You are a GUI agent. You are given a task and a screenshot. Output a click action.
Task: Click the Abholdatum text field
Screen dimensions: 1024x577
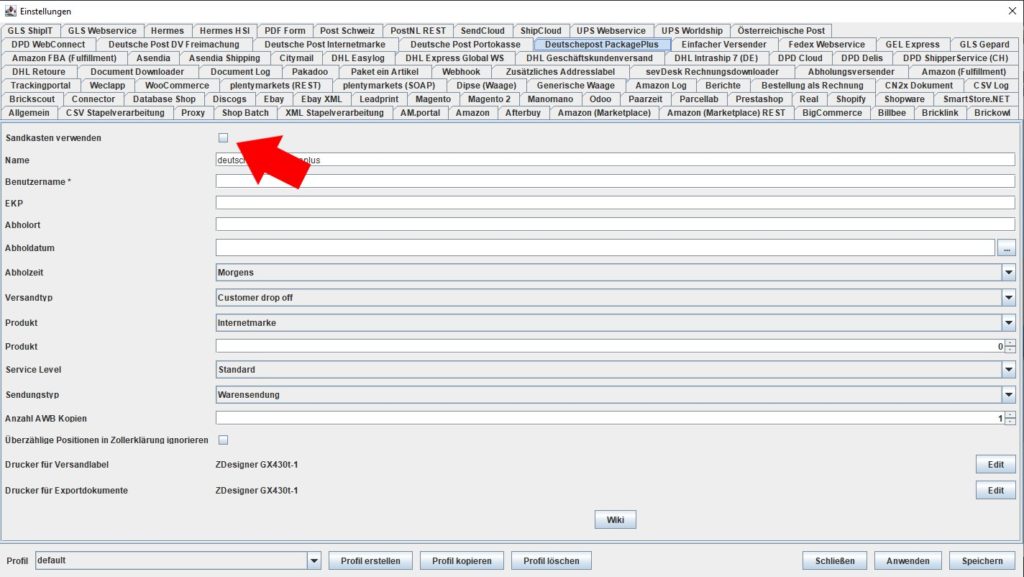(605, 248)
